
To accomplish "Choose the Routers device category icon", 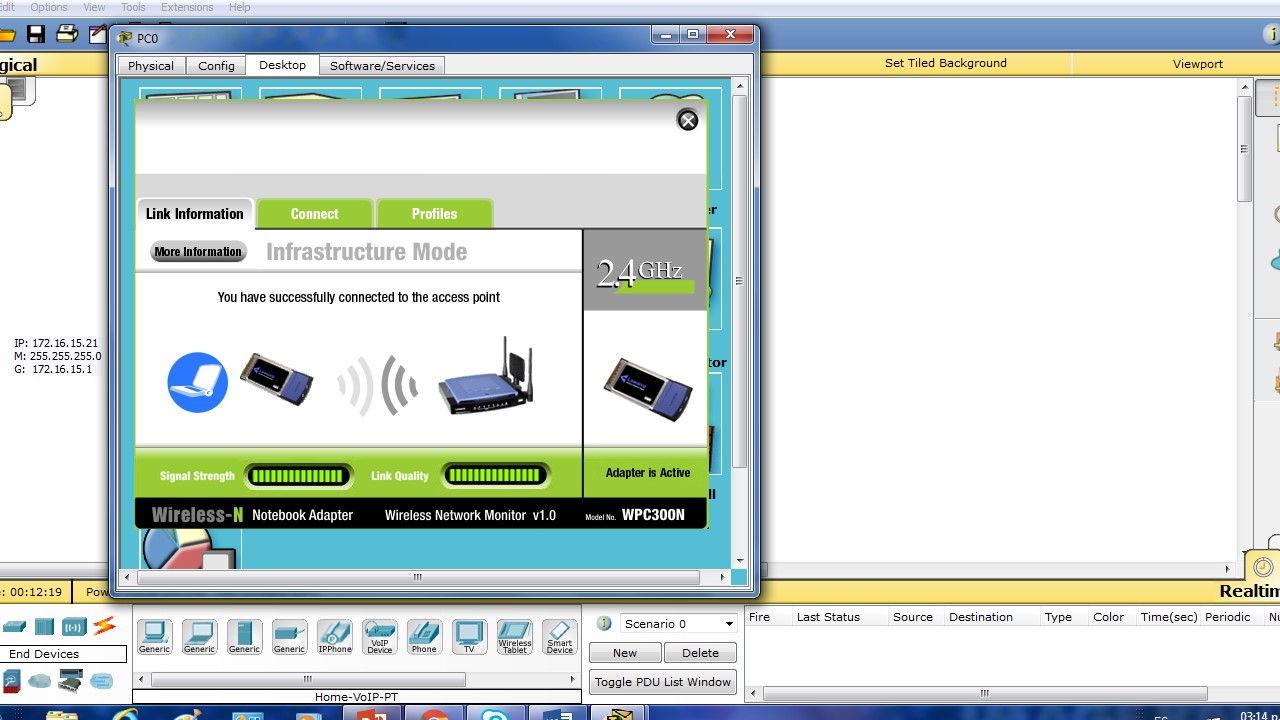I will (x=14, y=627).
